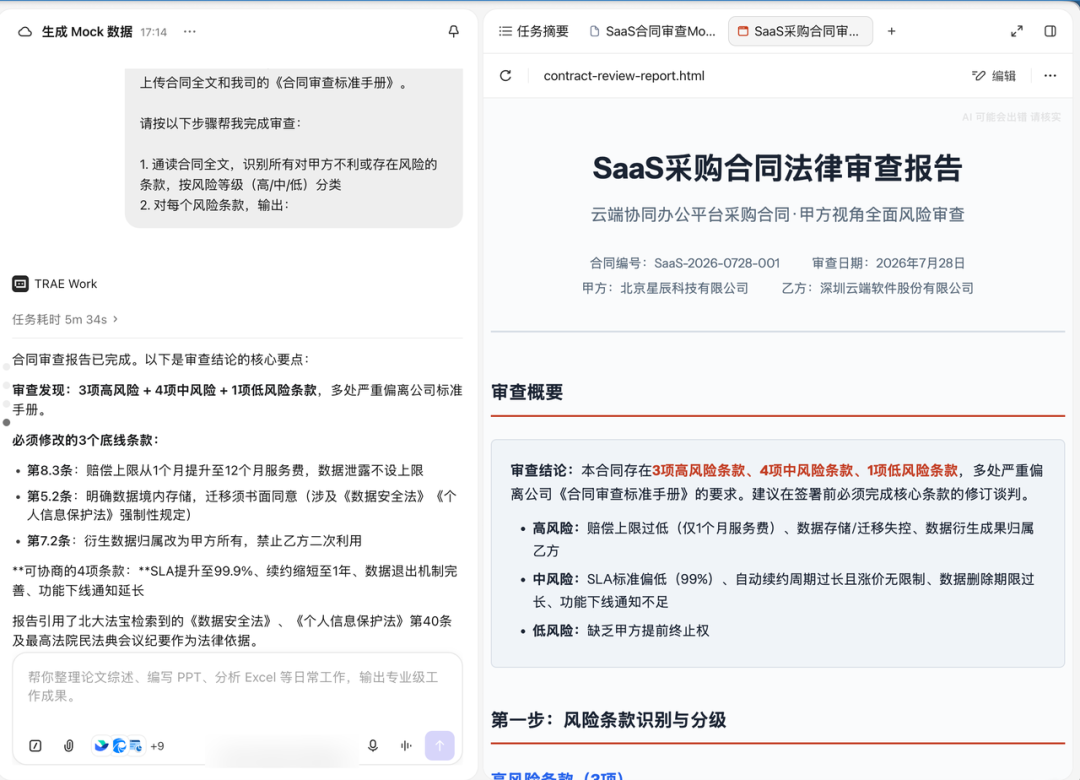Expand the 任务耗时 5m 34s details
Image resolution: width=1080 pixels, height=780 pixels.
coord(65,319)
